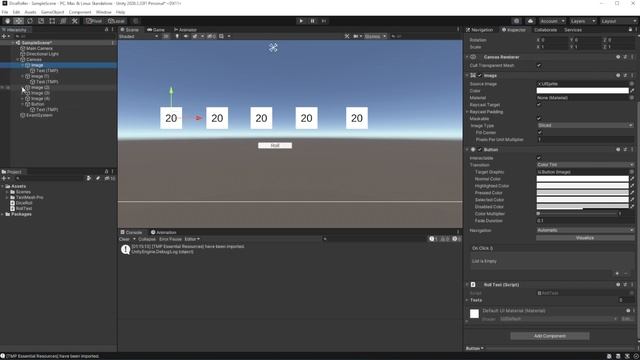The height and width of the screenshot is (360, 640).
Task: Open the Shaded draw mode dropdown
Action: pos(139,36)
